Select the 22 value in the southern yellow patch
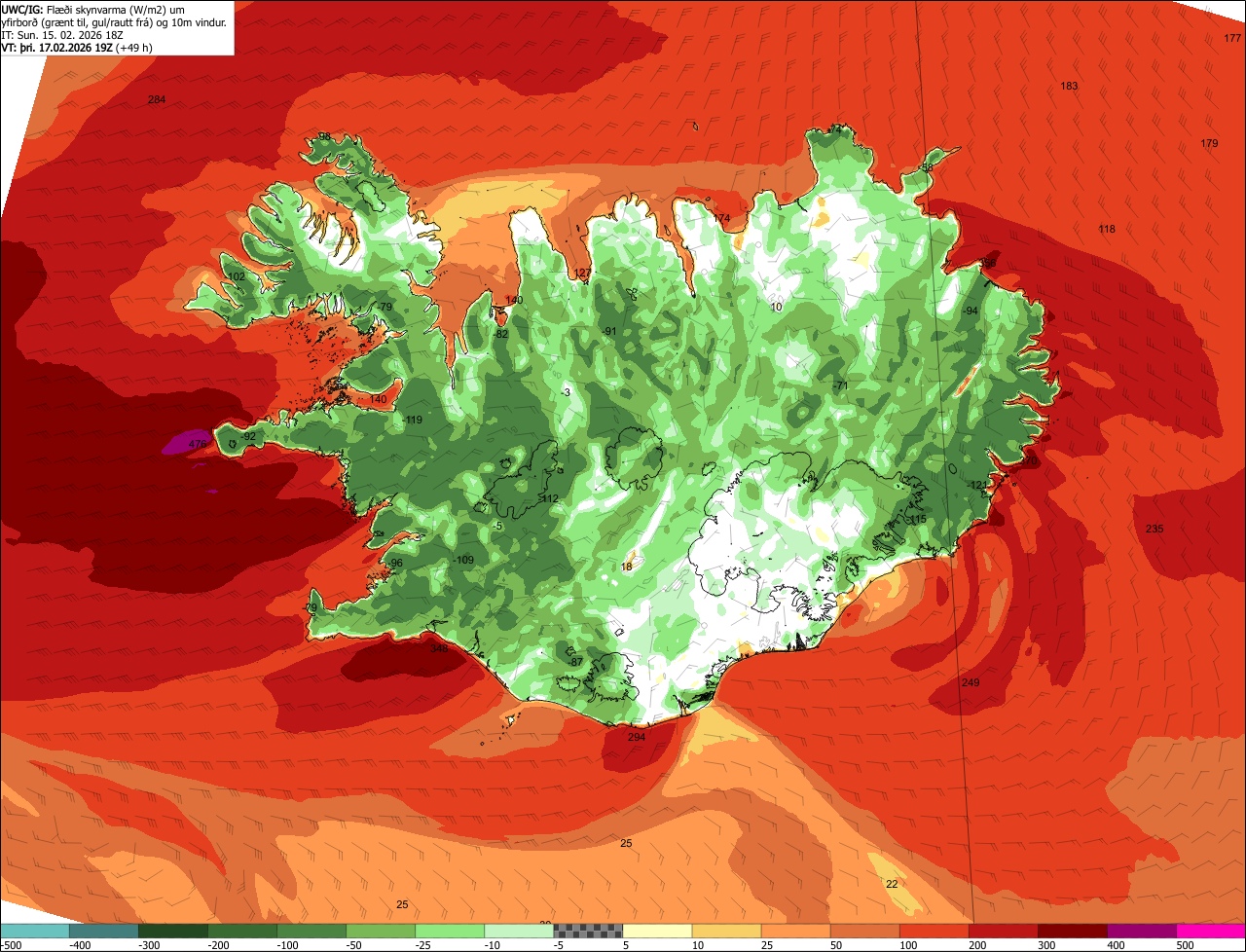The image size is (1246, 952). (892, 884)
